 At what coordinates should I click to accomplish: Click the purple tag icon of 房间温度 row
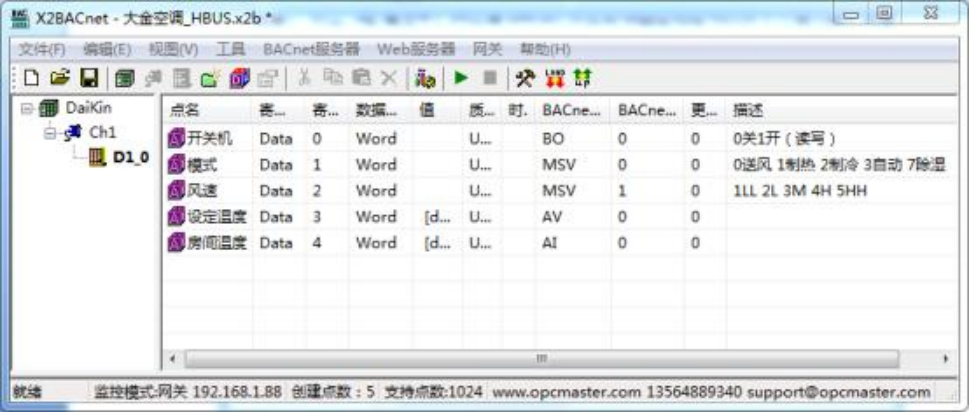pos(176,243)
